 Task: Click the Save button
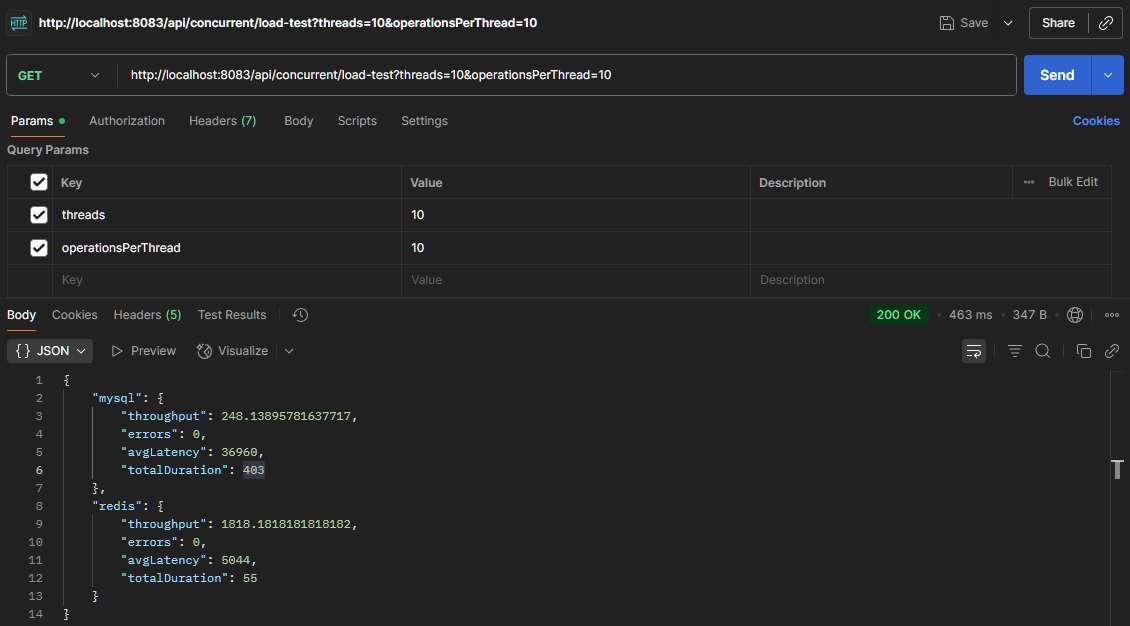click(x=964, y=23)
